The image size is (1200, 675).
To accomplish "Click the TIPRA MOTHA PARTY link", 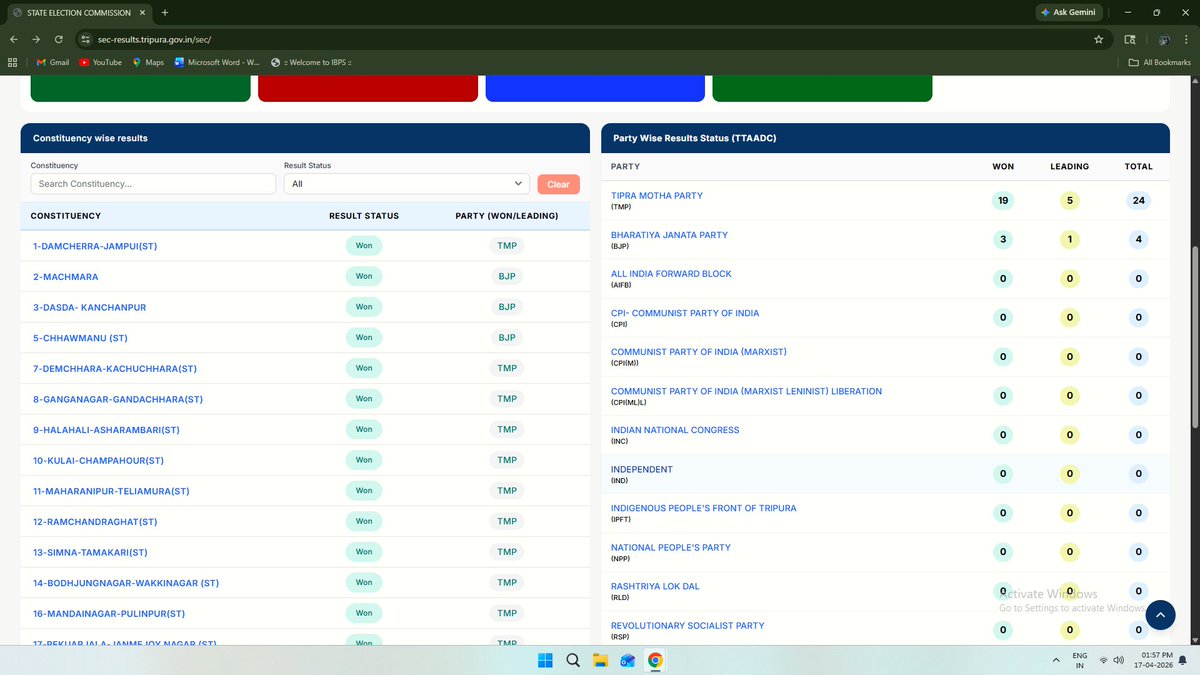I will [x=657, y=196].
